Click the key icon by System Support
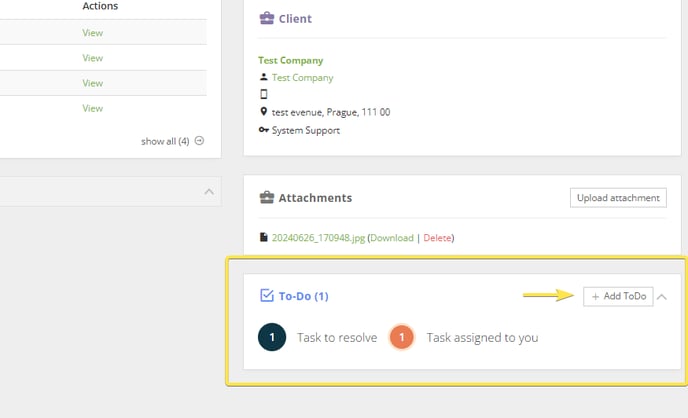Viewport: 688px width, 418px height. [263, 130]
